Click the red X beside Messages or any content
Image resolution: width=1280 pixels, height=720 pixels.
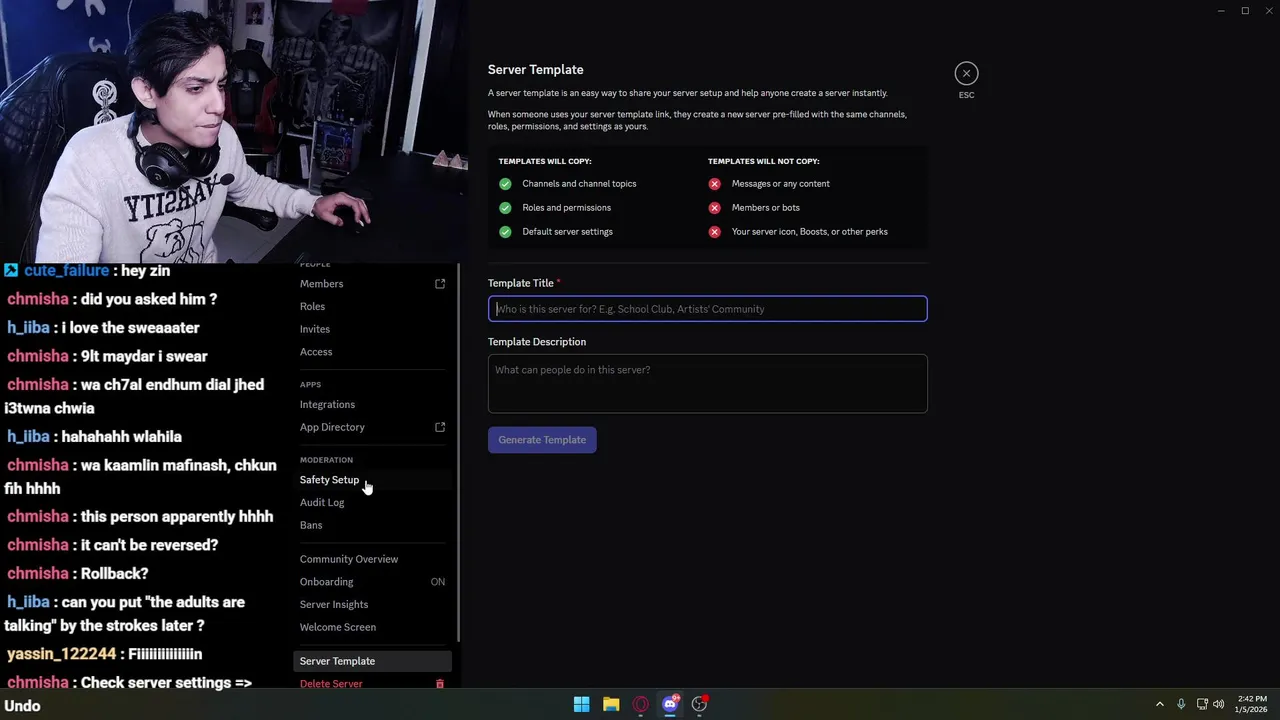(x=714, y=184)
